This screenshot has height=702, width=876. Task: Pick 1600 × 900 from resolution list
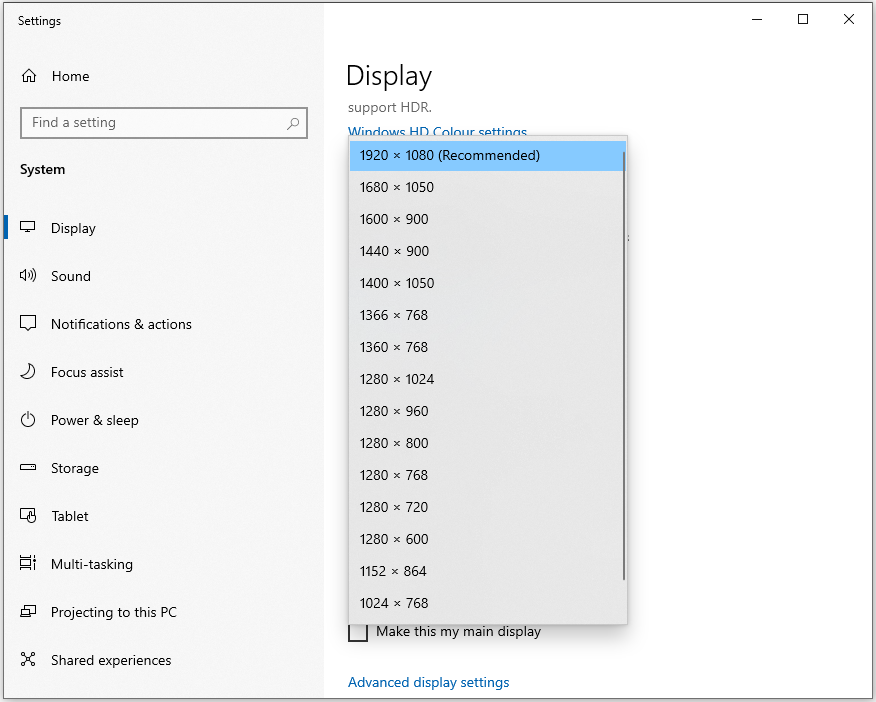[487, 219]
